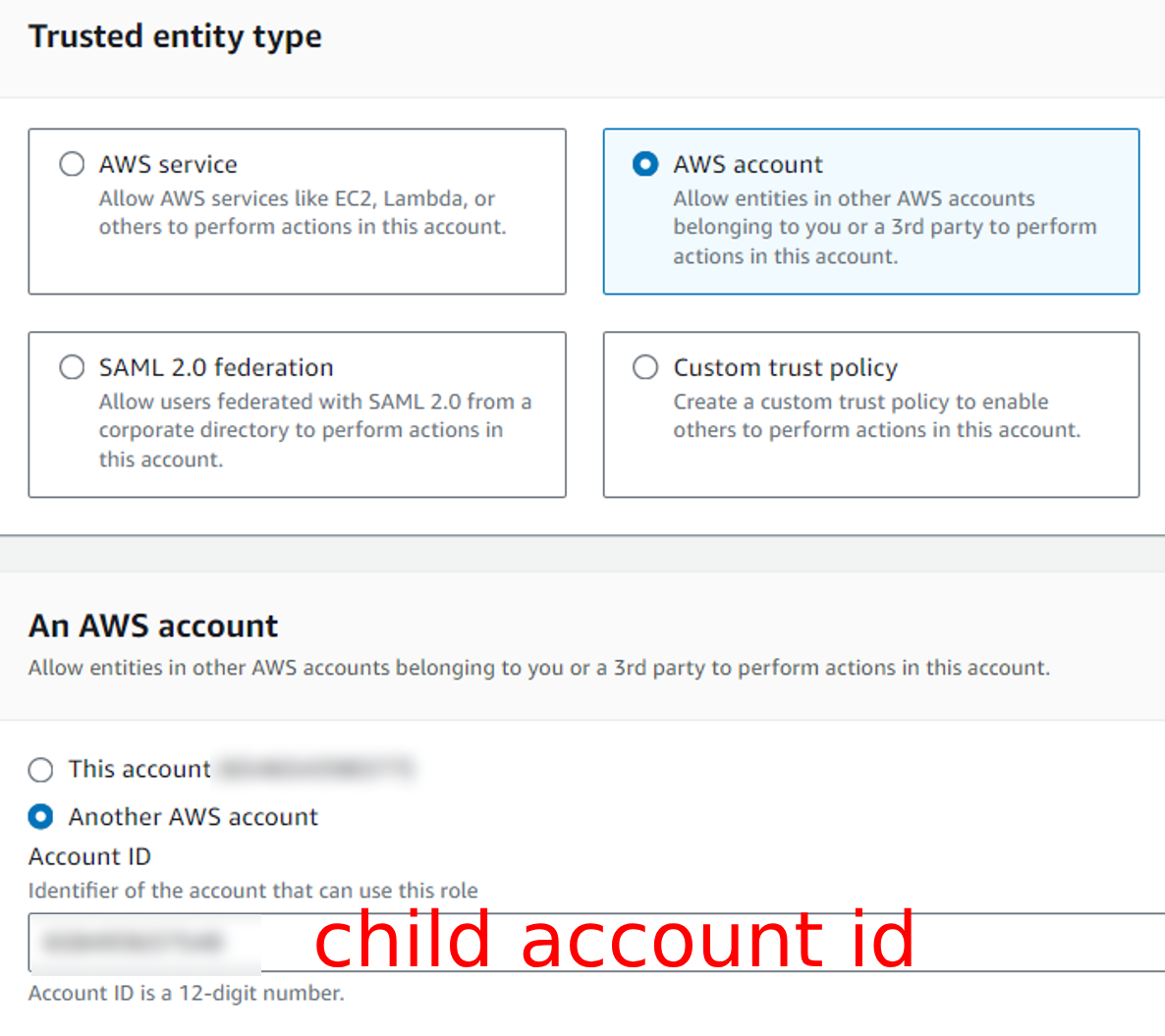This screenshot has height=1036, width=1165.
Task: Click the AWS account card title text
Action: point(748,164)
